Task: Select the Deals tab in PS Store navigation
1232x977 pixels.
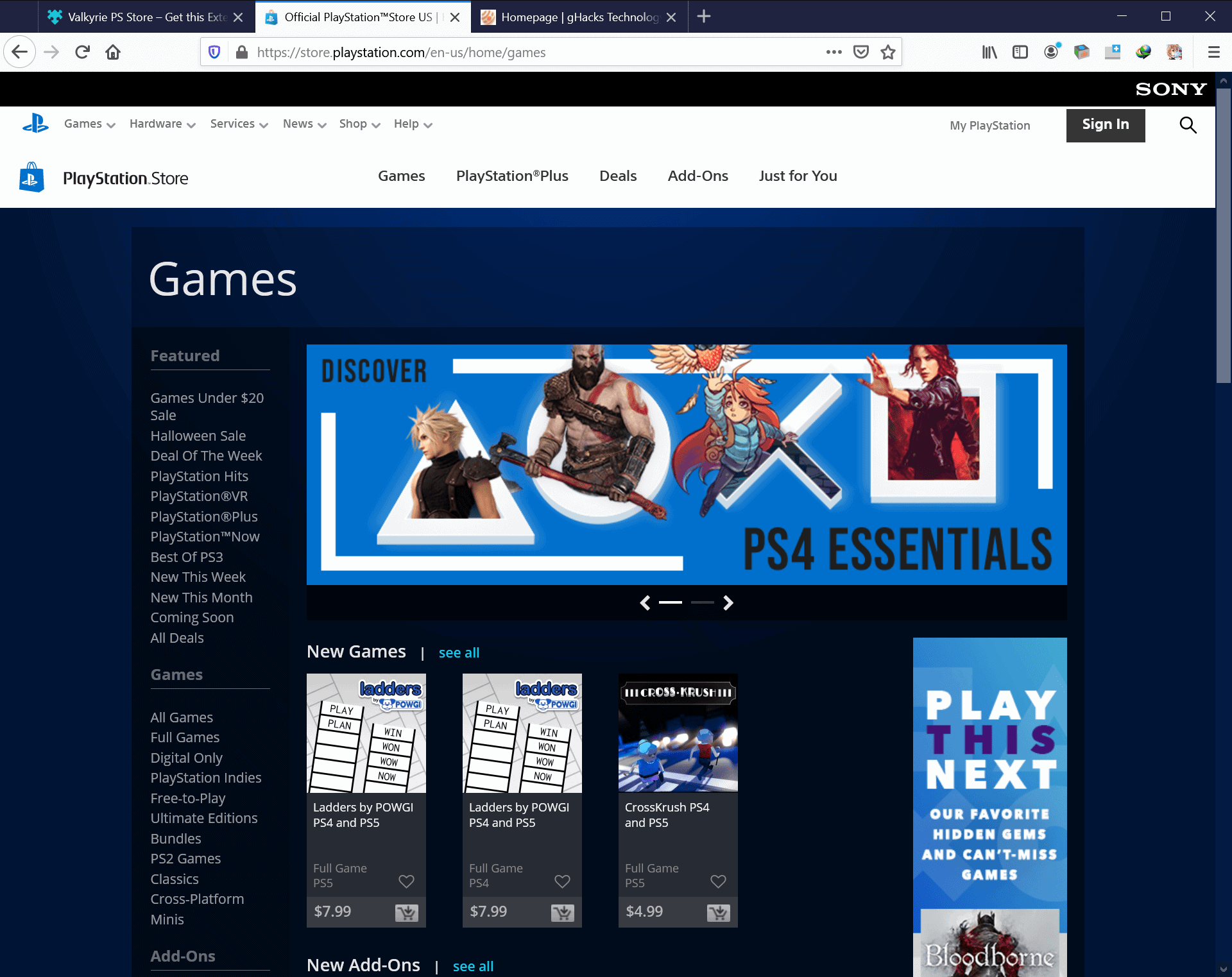Action: pos(618,176)
